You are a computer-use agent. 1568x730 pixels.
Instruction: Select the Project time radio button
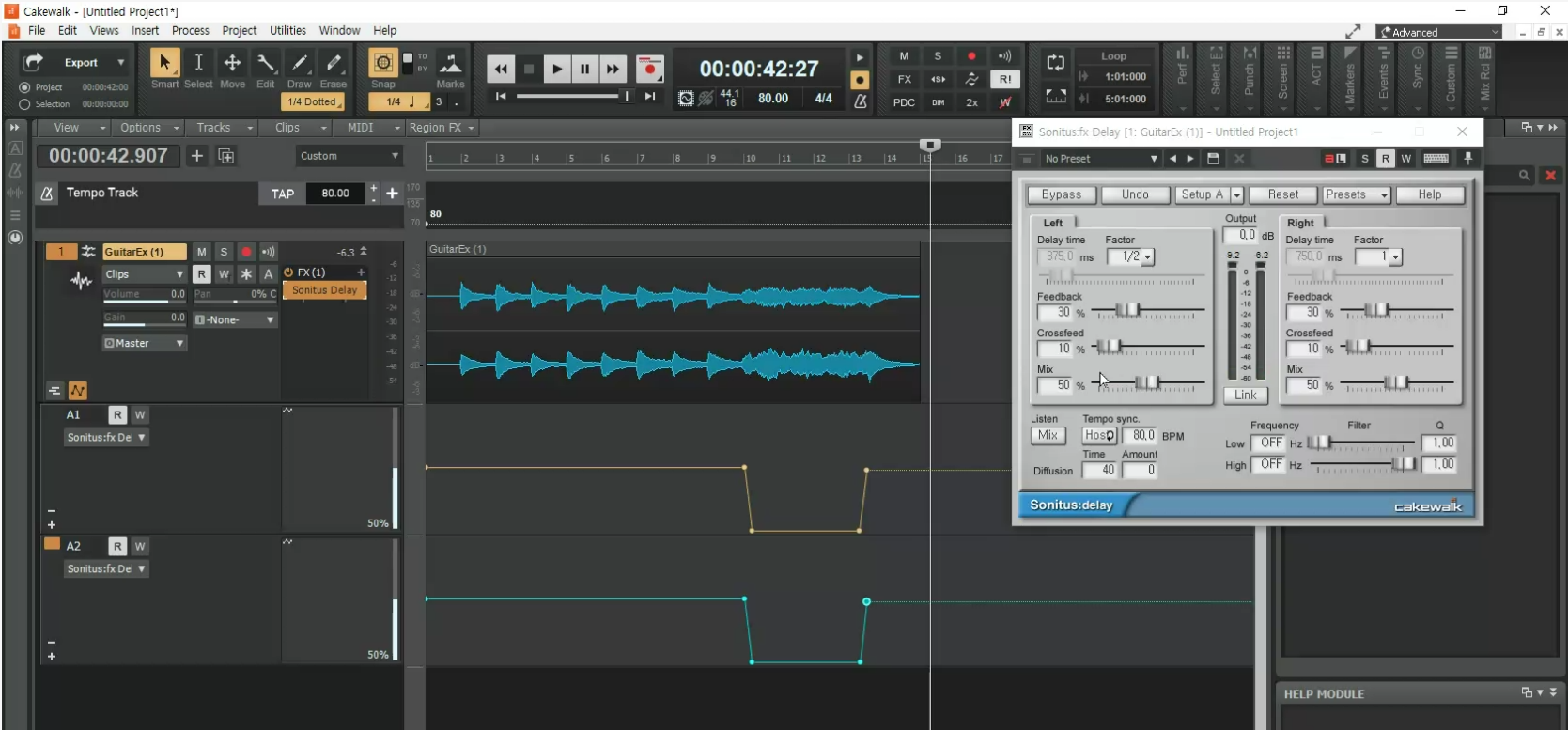(x=24, y=87)
